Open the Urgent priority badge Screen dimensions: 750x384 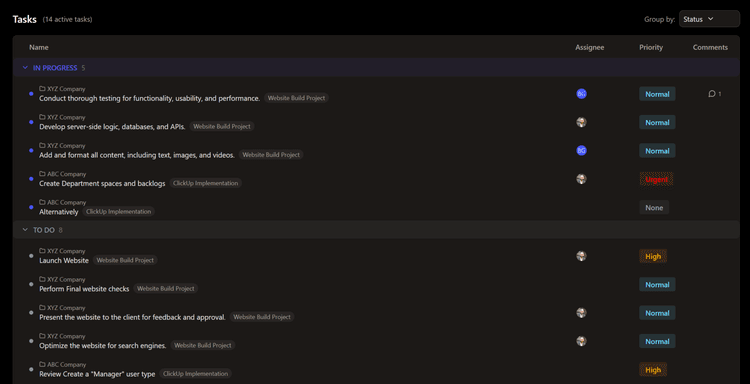[x=656, y=179]
